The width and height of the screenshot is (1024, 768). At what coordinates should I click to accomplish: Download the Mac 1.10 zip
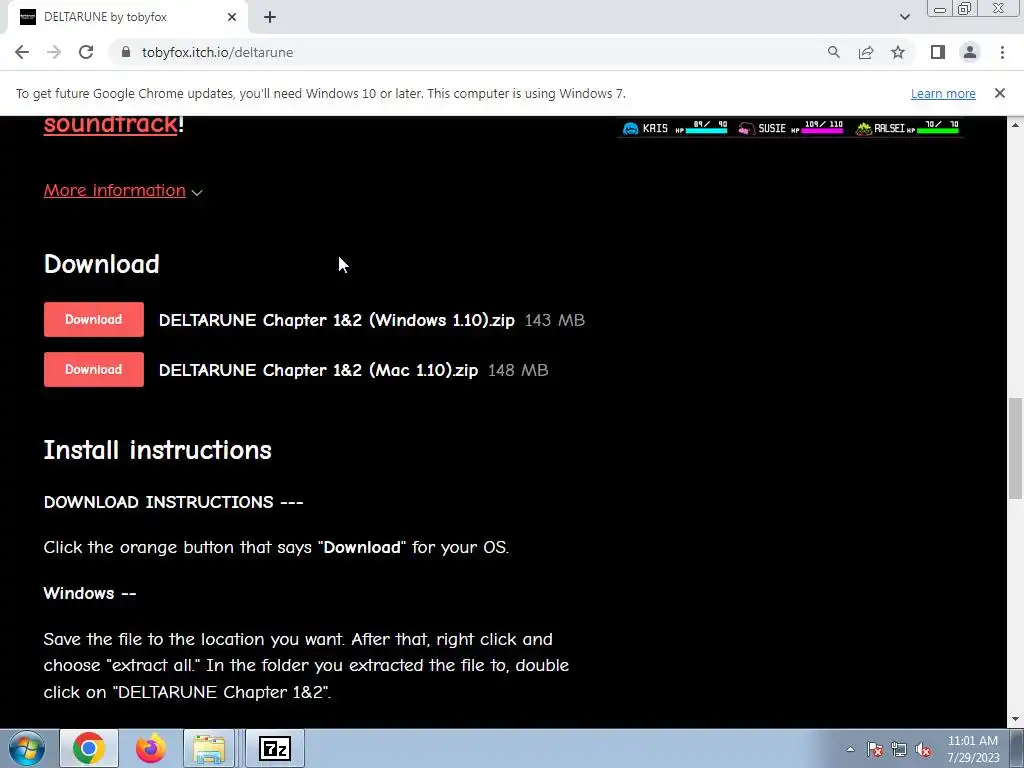click(93, 370)
